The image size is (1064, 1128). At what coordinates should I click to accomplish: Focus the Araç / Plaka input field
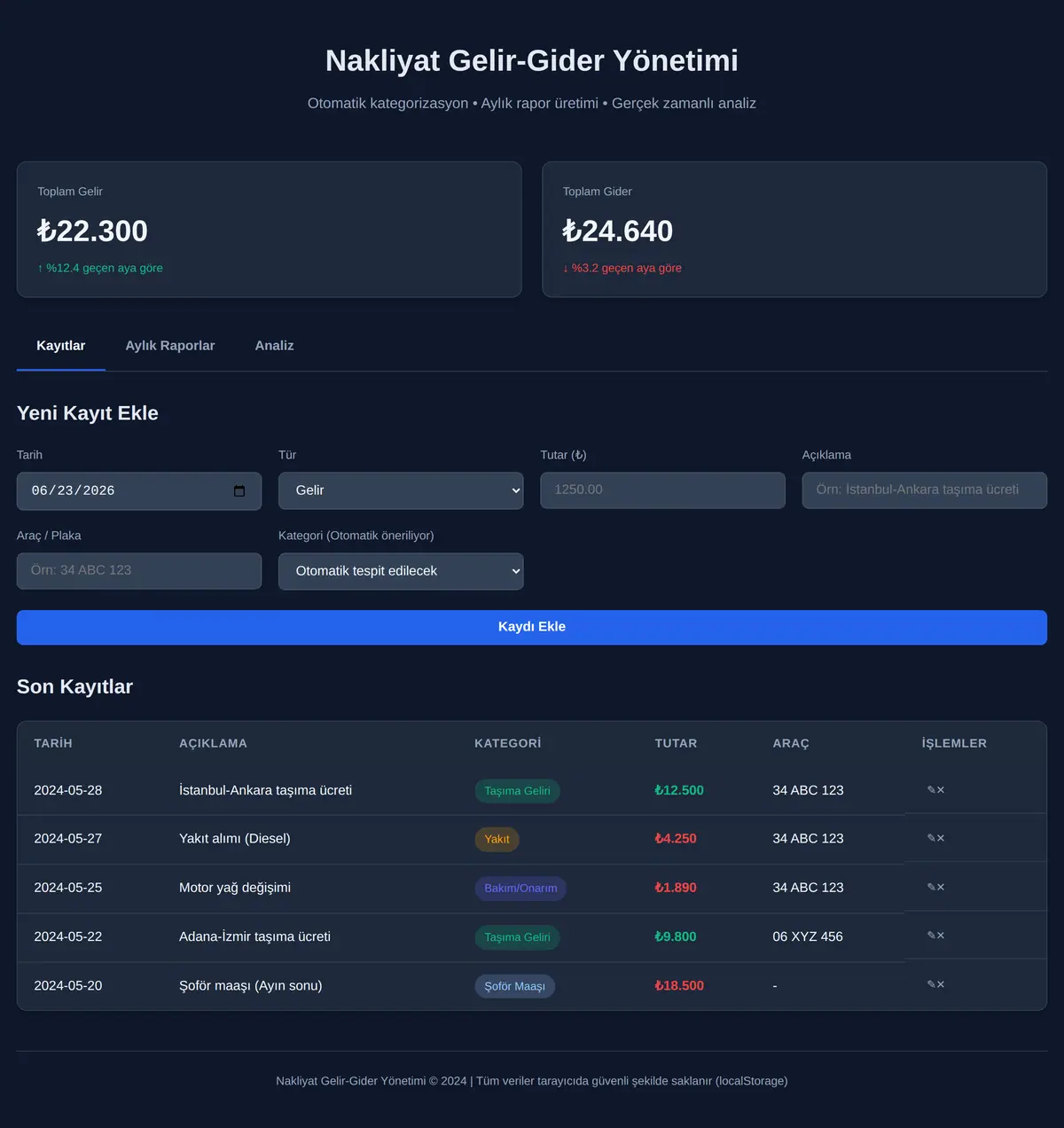139,570
